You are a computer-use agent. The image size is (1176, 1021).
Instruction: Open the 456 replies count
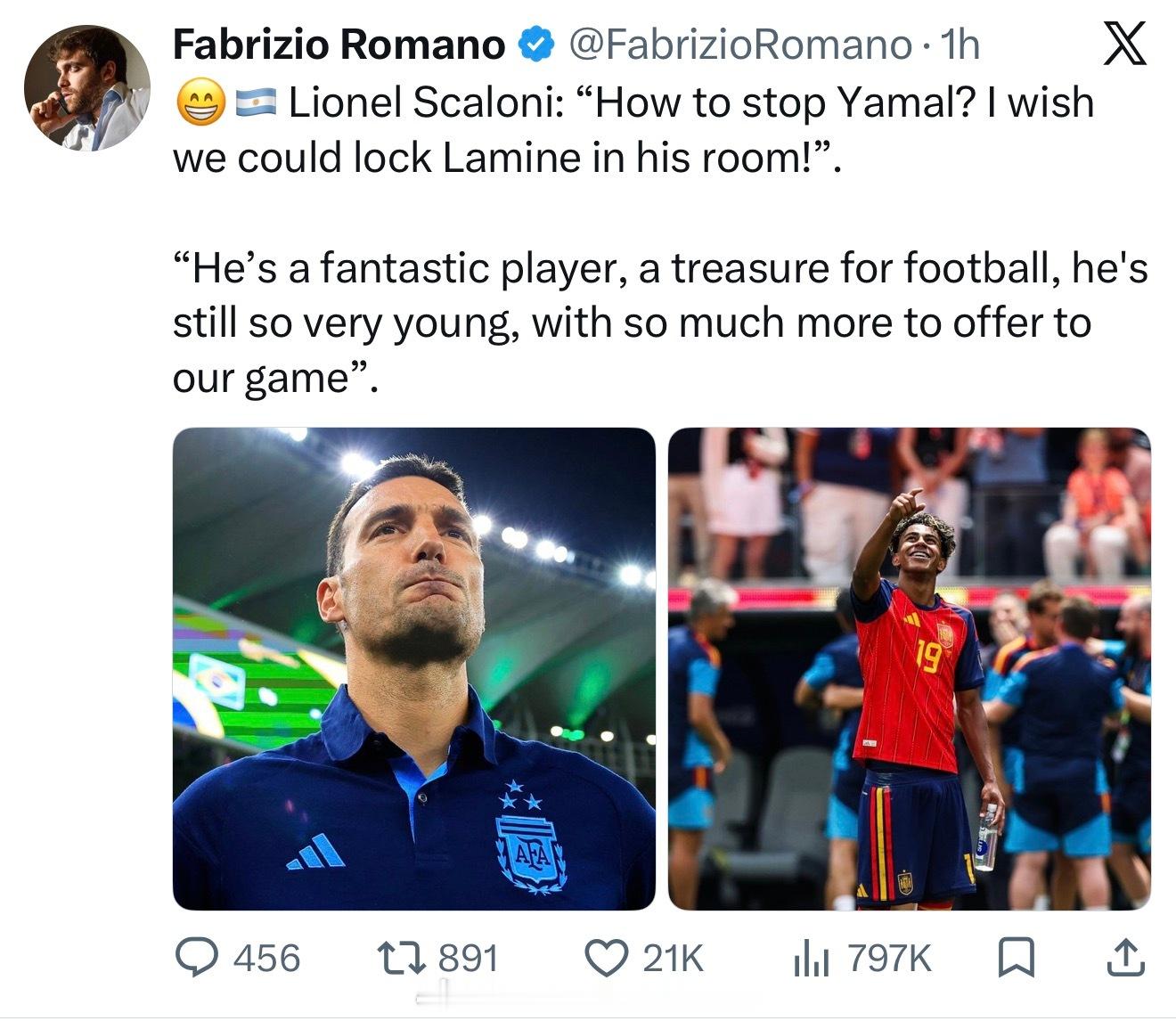coord(266,959)
